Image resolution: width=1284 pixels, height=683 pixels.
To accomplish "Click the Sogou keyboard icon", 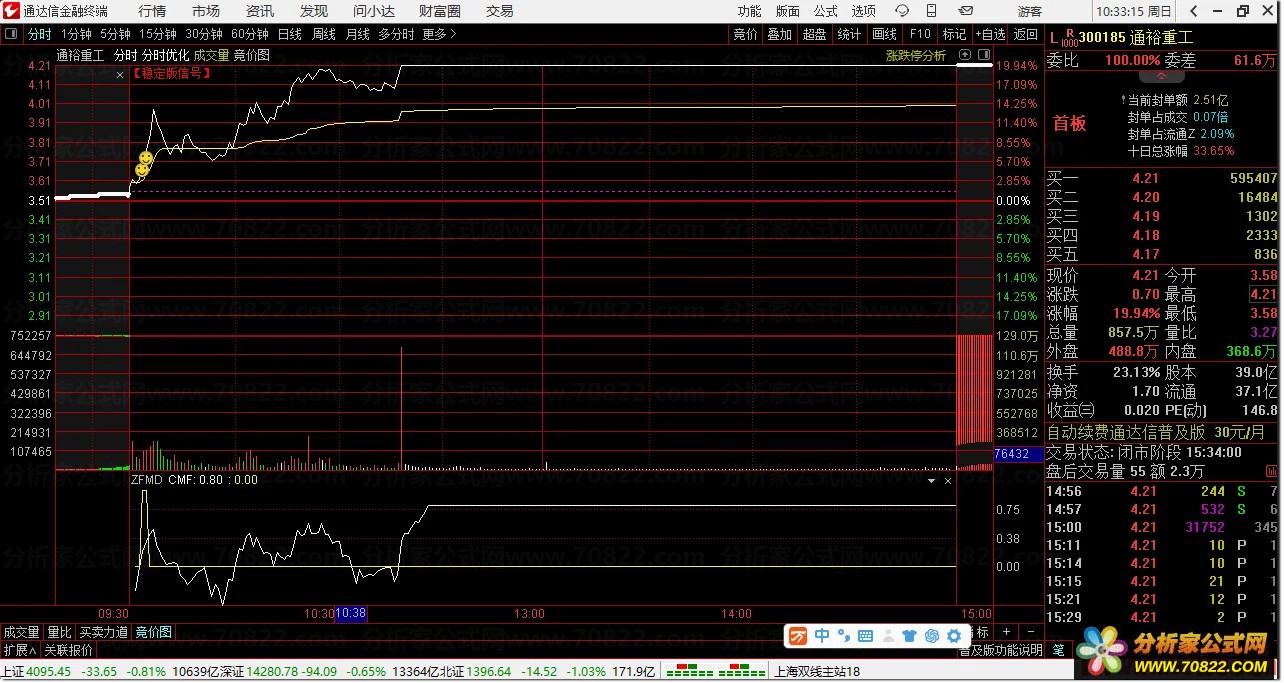I will [x=866, y=635].
